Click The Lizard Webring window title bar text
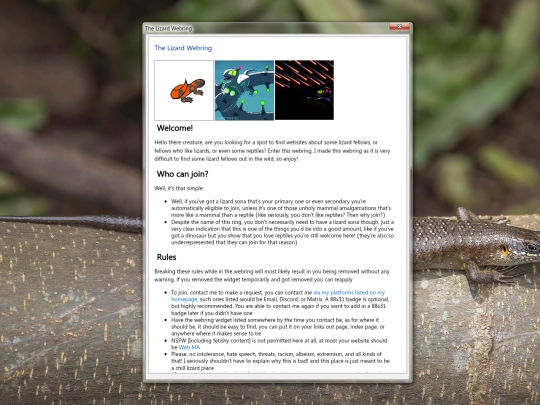This screenshot has width=540, height=405. [x=168, y=28]
